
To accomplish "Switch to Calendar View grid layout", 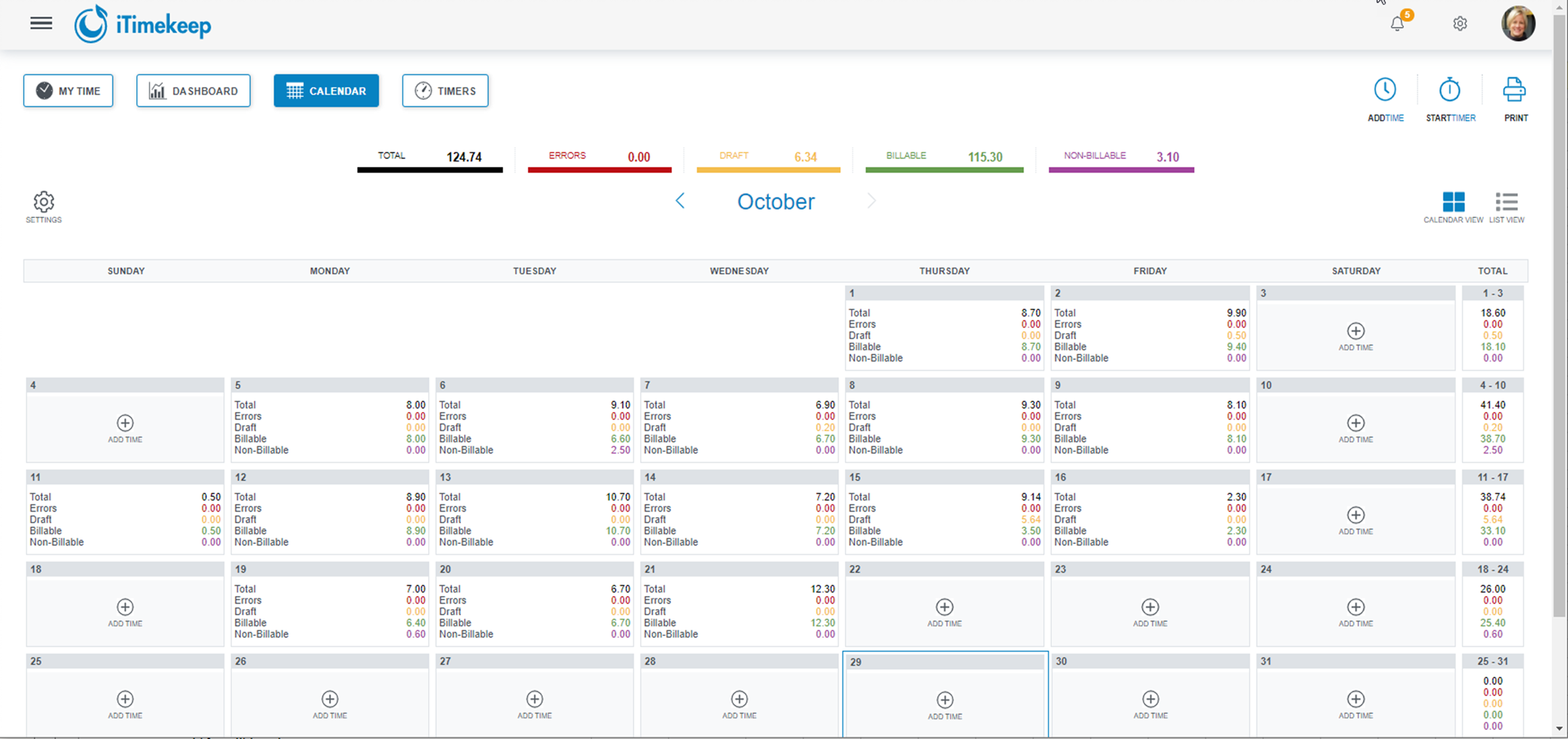I will pyautogui.click(x=1453, y=202).
